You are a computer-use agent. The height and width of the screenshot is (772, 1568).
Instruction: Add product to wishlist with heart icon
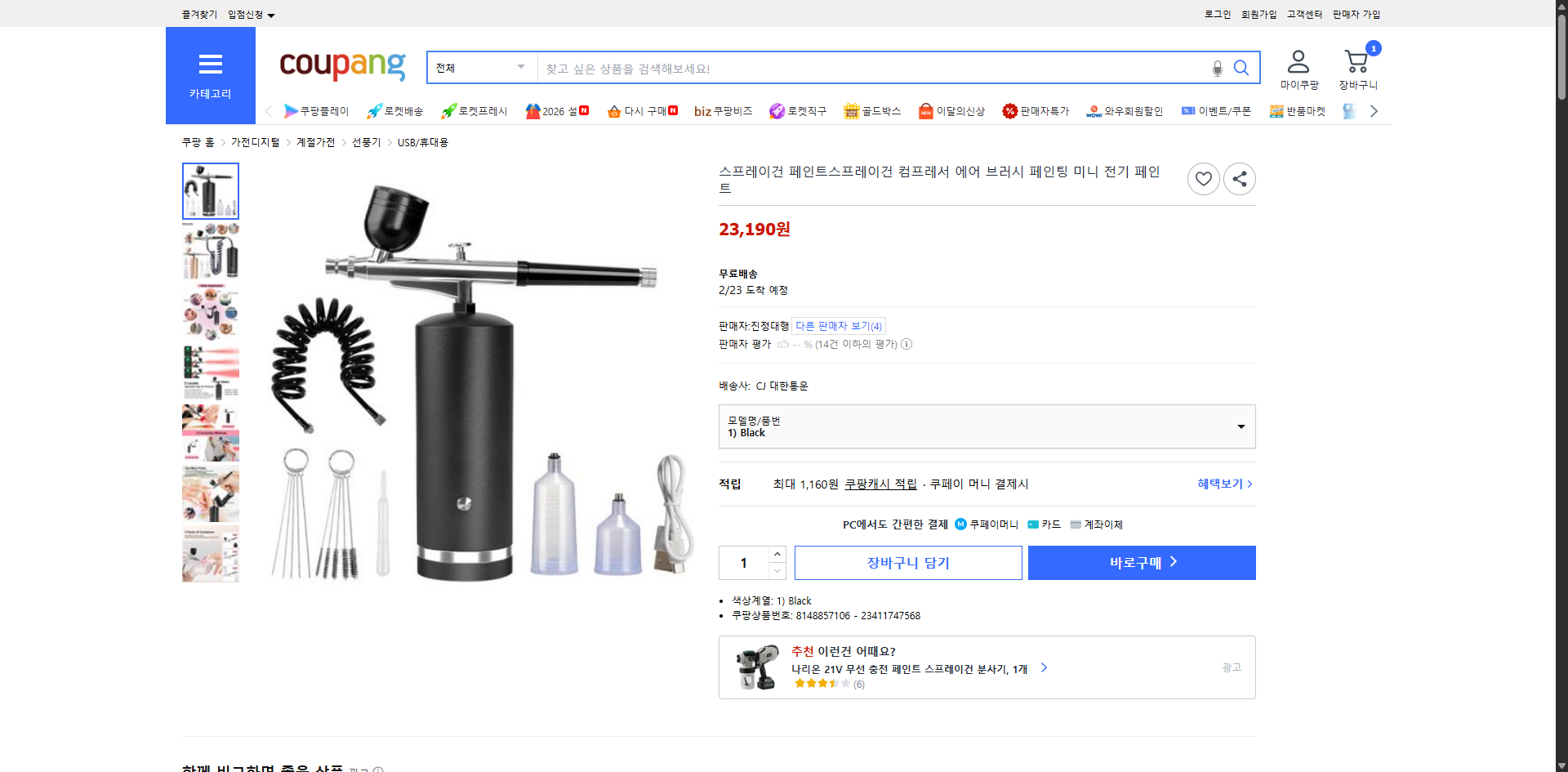1203,178
